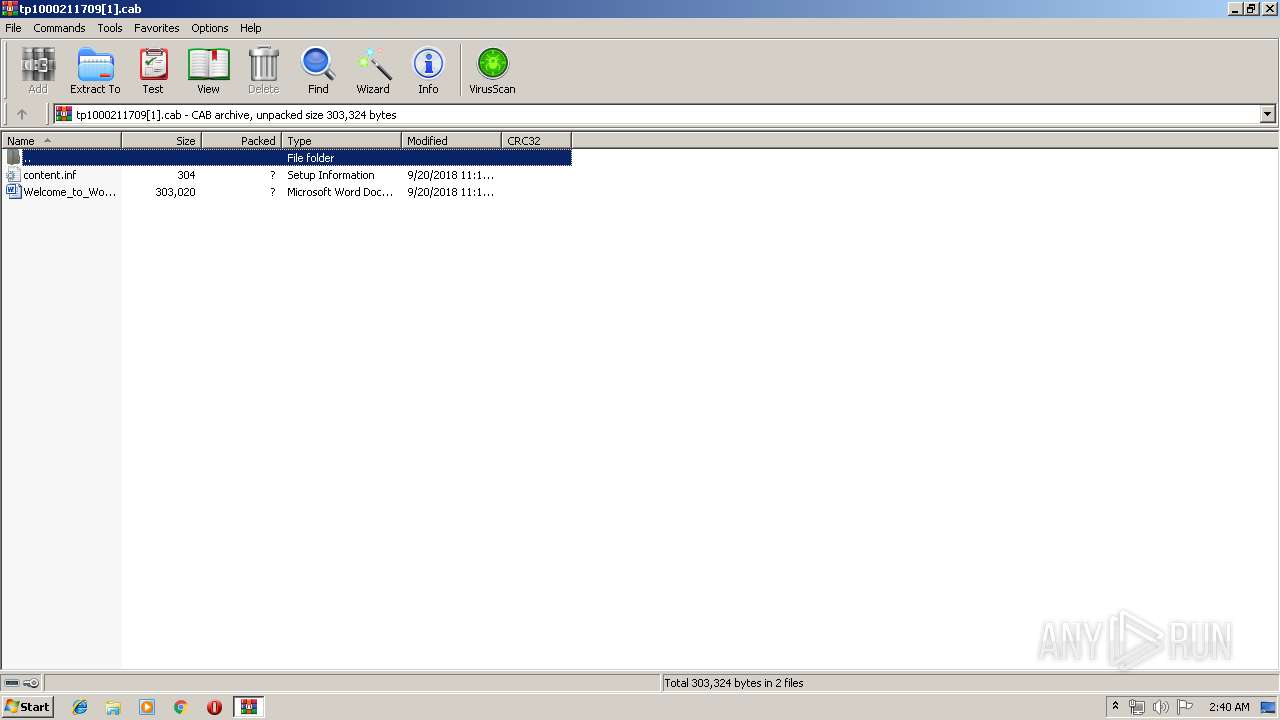The width and height of the screenshot is (1280, 720).
Task: Open the File menu
Action: (x=13, y=28)
